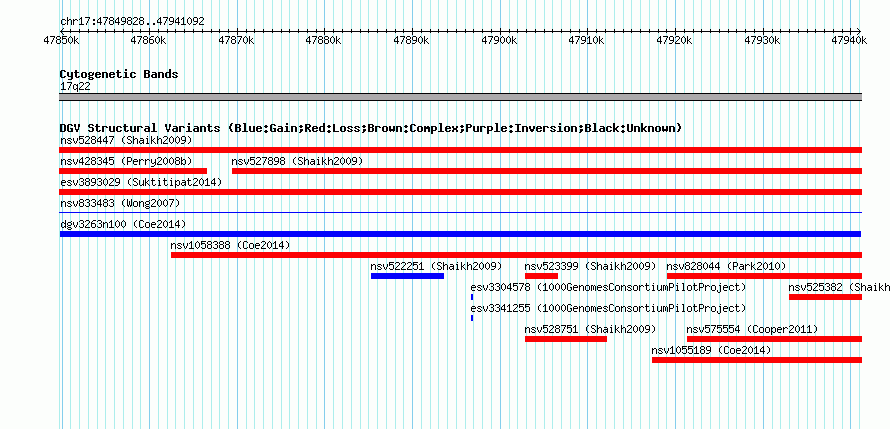Click the esv3304578 (1000GenomesConsortiumPilotProject) label
The width and height of the screenshot is (890, 429).
(608, 287)
